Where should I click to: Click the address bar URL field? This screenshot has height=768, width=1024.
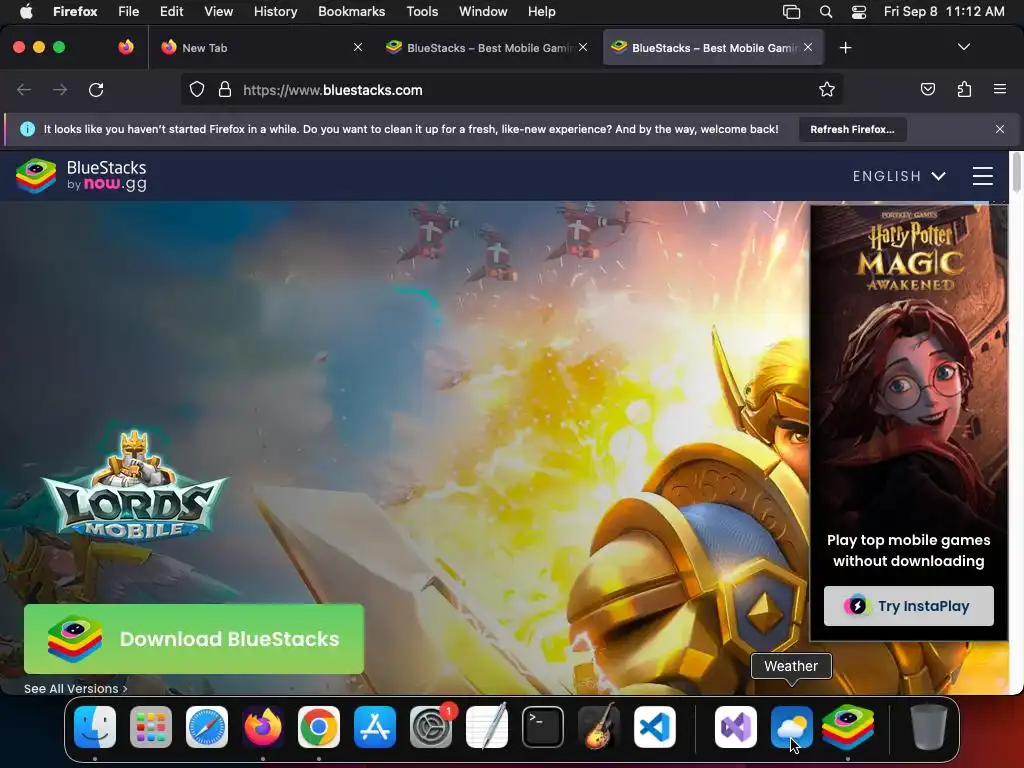tap(511, 89)
